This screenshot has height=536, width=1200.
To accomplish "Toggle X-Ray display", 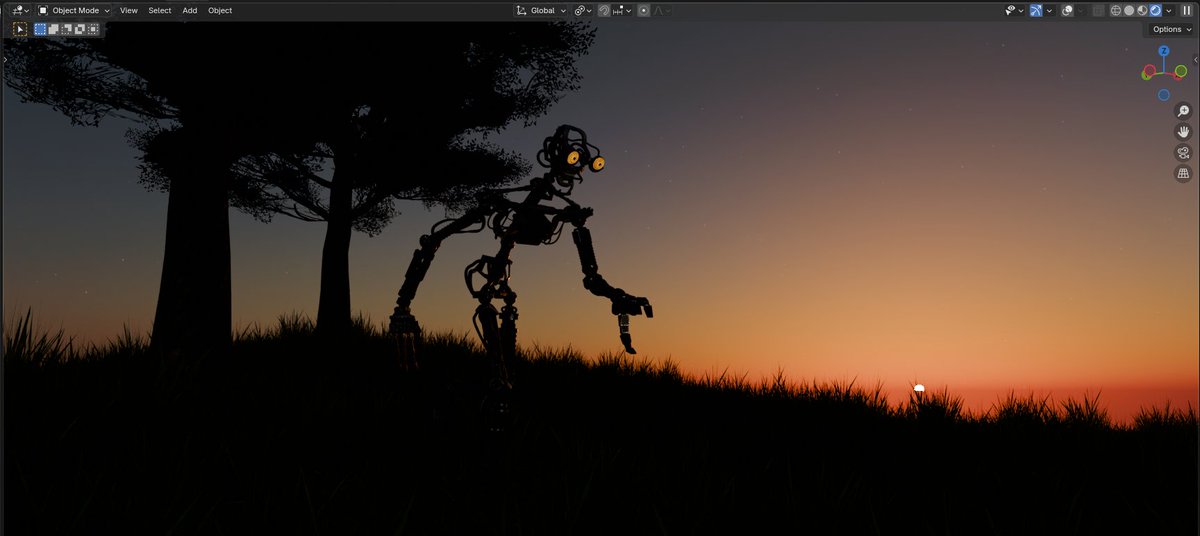I will (x=1098, y=10).
